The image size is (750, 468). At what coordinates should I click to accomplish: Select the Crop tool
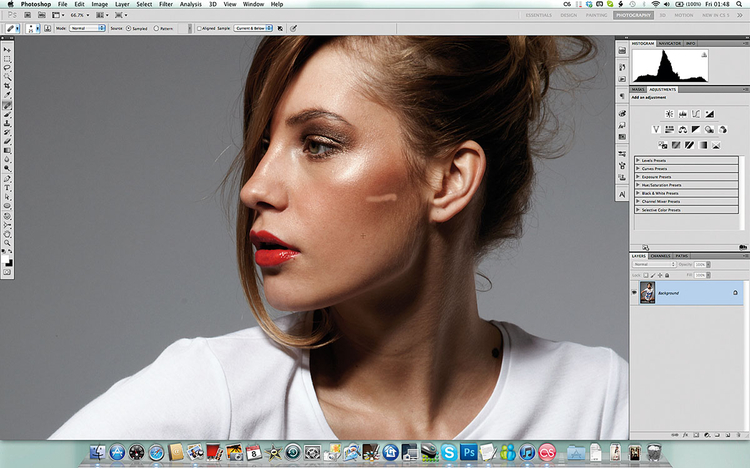click(x=7, y=86)
